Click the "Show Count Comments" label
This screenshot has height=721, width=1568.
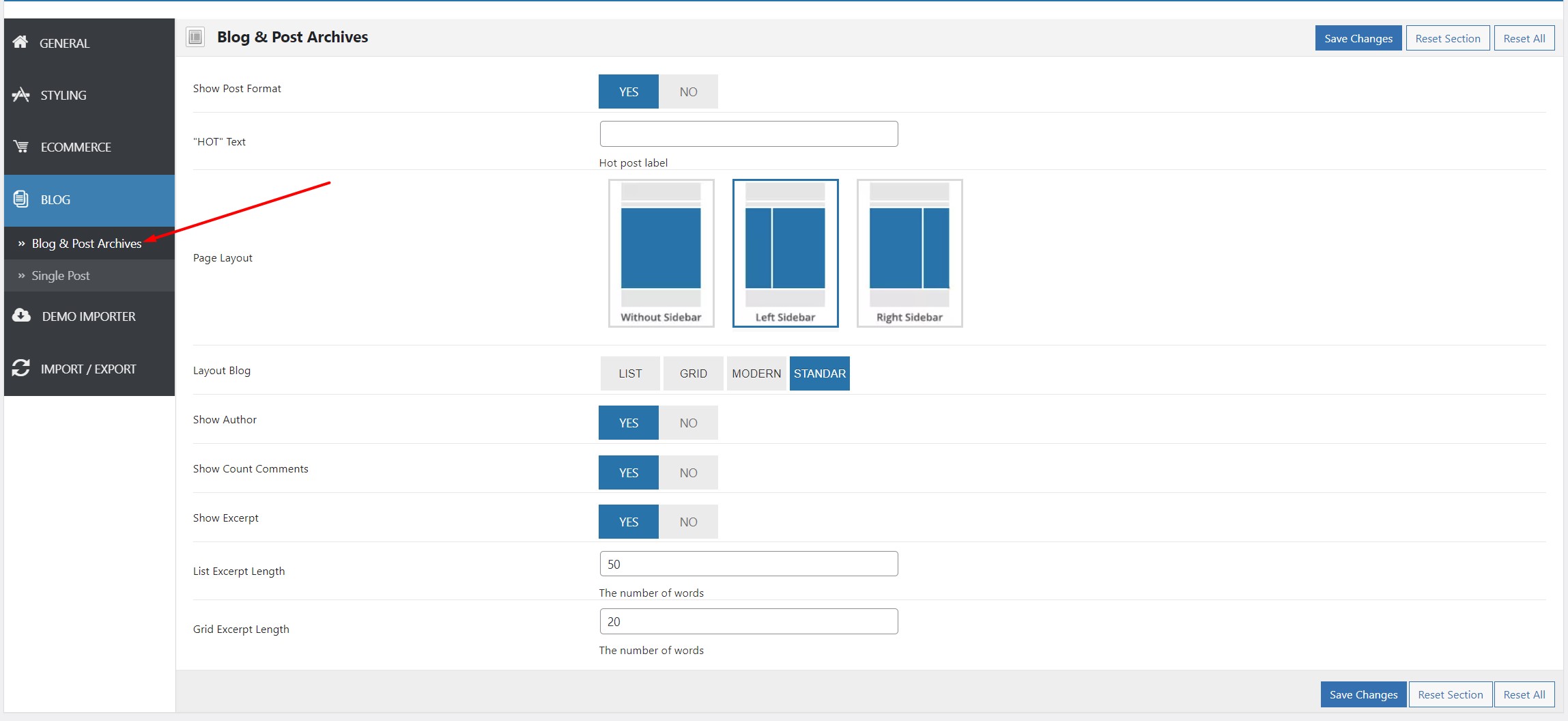pyautogui.click(x=251, y=469)
